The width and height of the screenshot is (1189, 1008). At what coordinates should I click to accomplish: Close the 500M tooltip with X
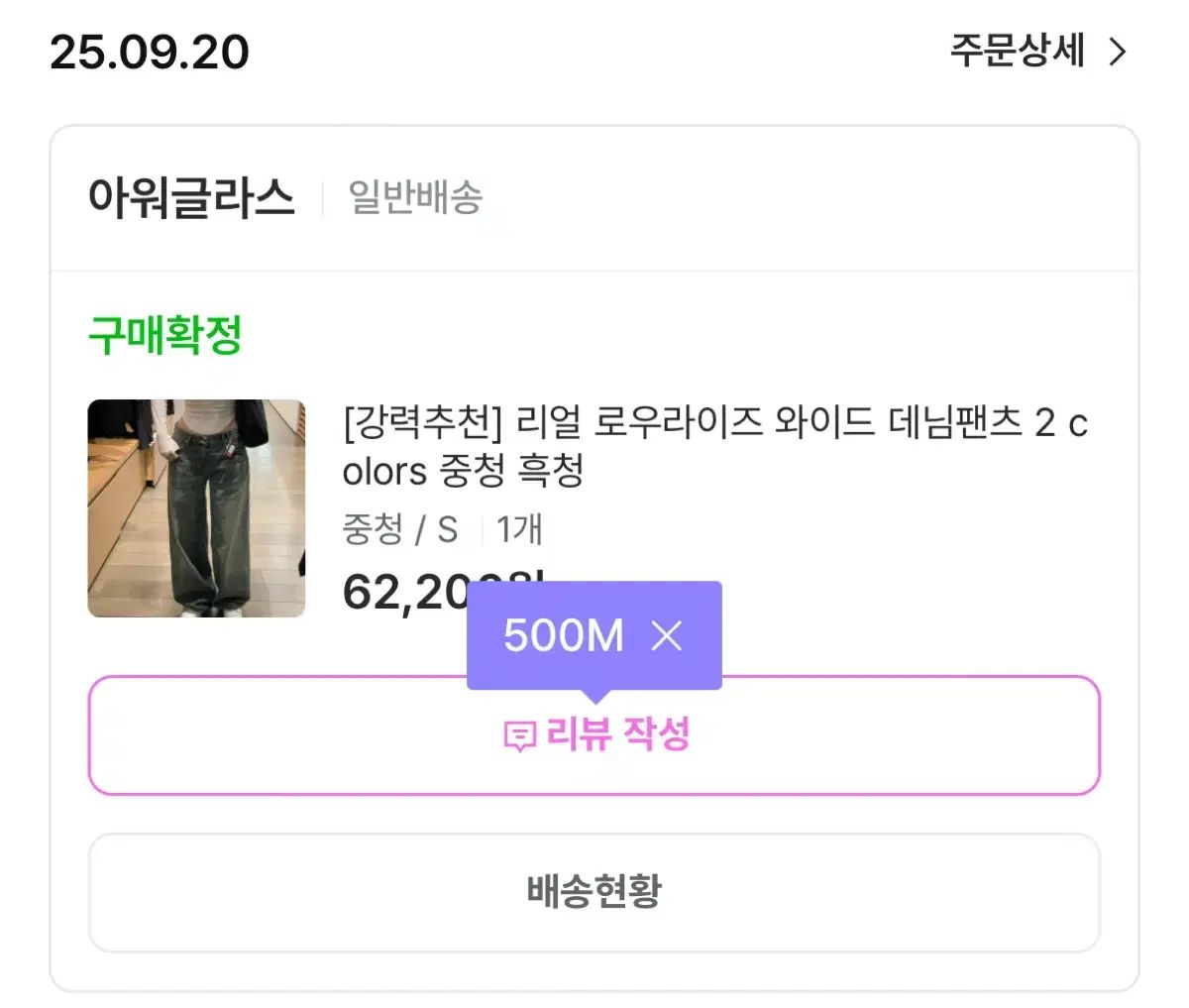667,636
